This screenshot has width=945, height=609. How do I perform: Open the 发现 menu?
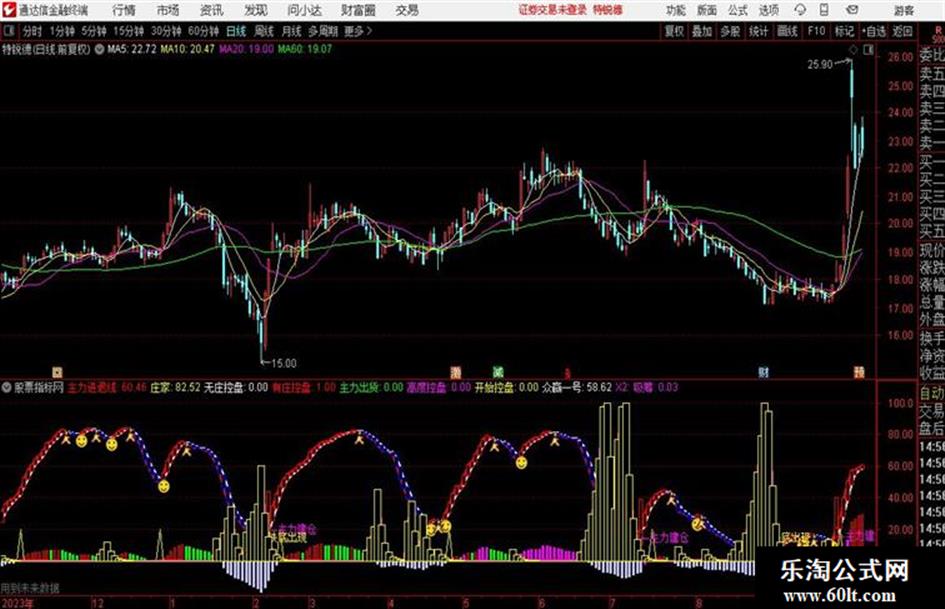click(256, 10)
